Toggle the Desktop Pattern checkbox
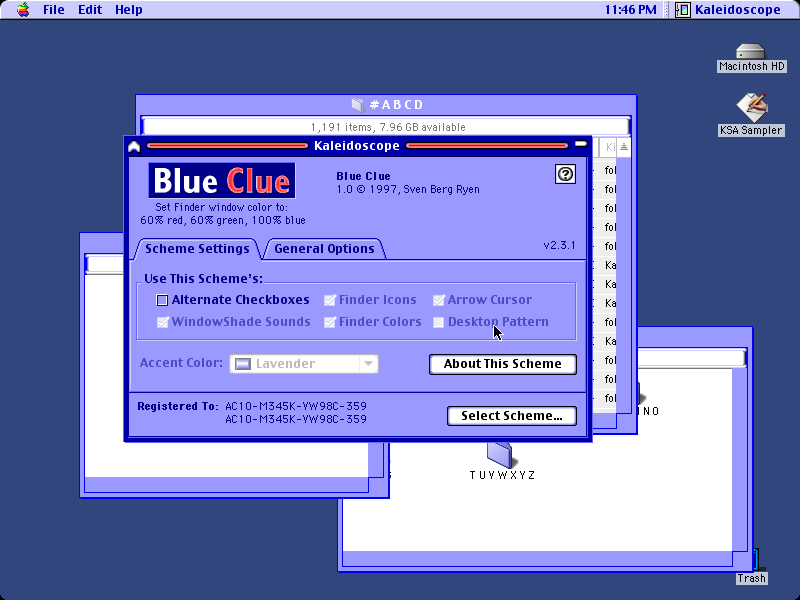The width and height of the screenshot is (800, 600). pos(438,322)
